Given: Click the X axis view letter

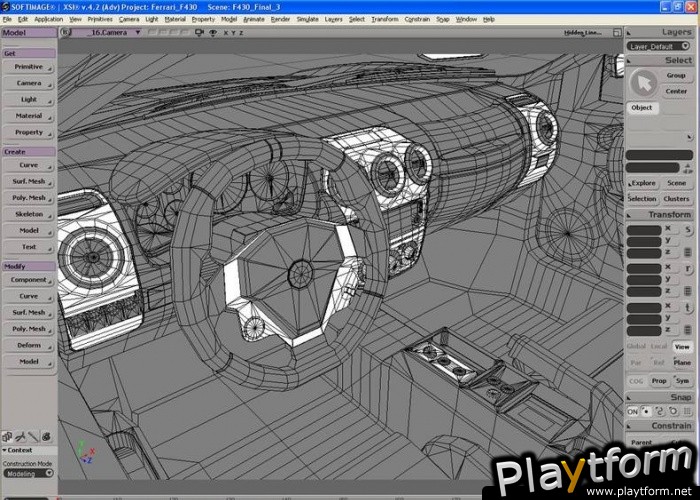Looking at the screenshot, I should (225, 33).
